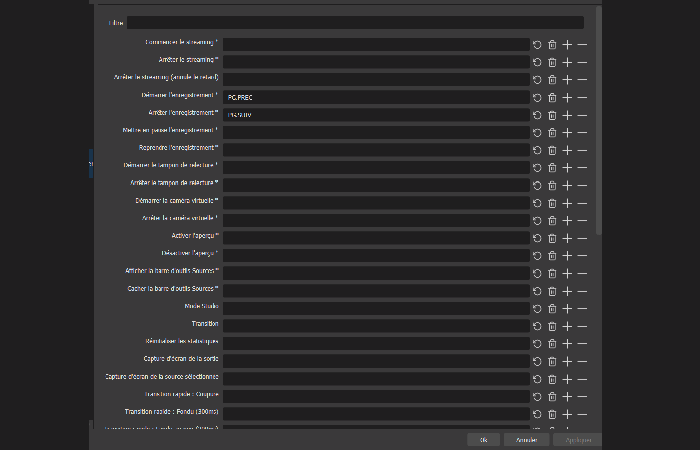Image resolution: width=700 pixels, height=450 pixels.
Task: Clear hotkey for Reprendre l'enregistrement
Action: pyautogui.click(x=552, y=150)
